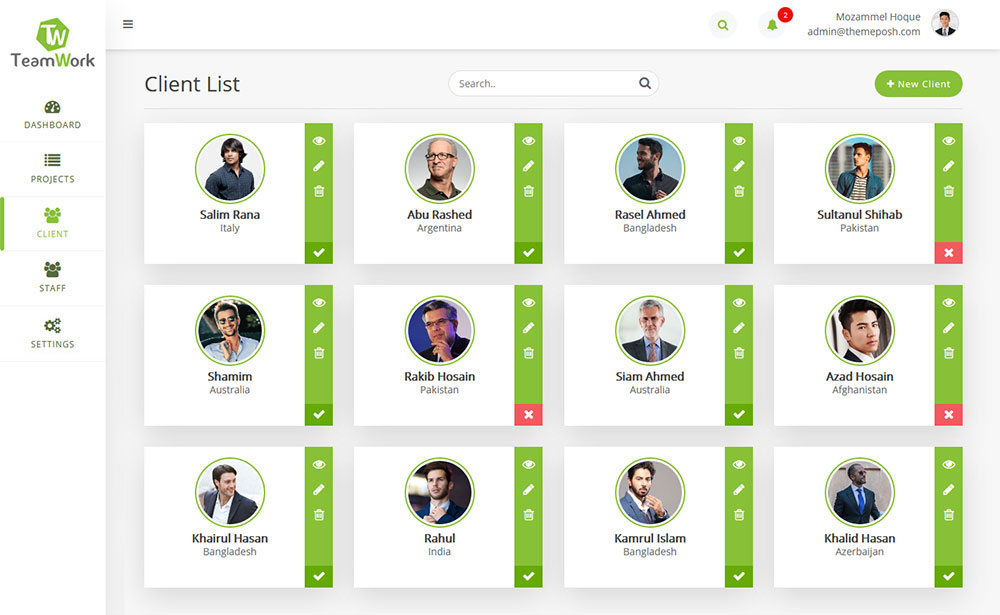Toggle Azad Hosain's red X status
Image resolution: width=1000 pixels, height=615 pixels.
tap(949, 414)
